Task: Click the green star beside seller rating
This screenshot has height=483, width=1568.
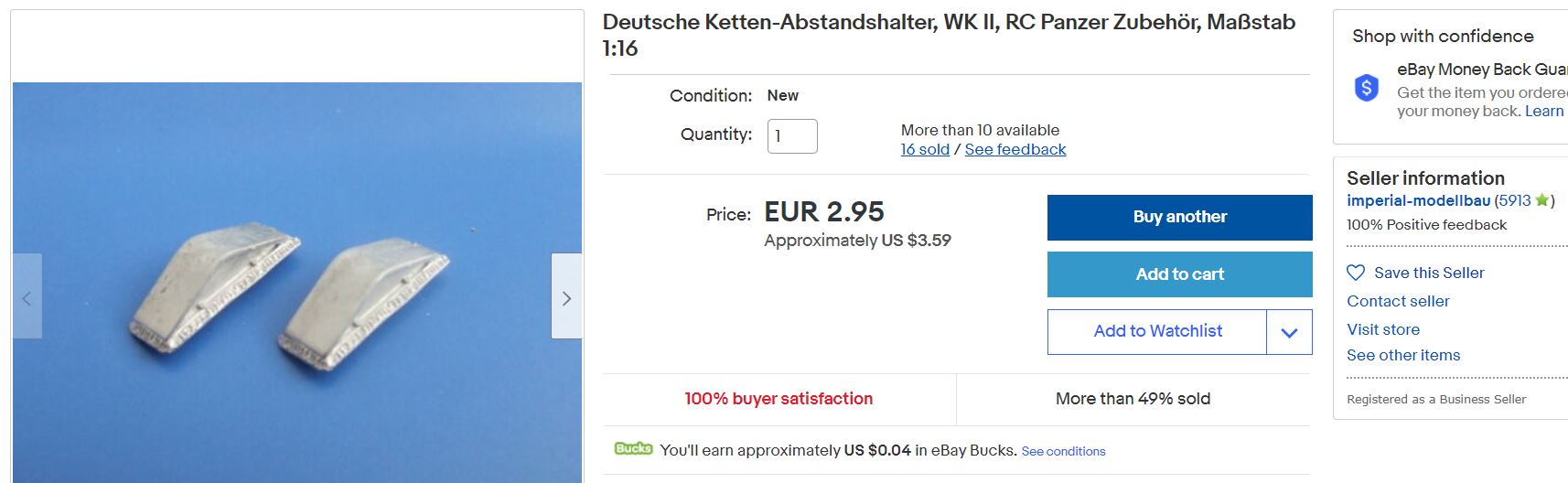Action: 1541,200
